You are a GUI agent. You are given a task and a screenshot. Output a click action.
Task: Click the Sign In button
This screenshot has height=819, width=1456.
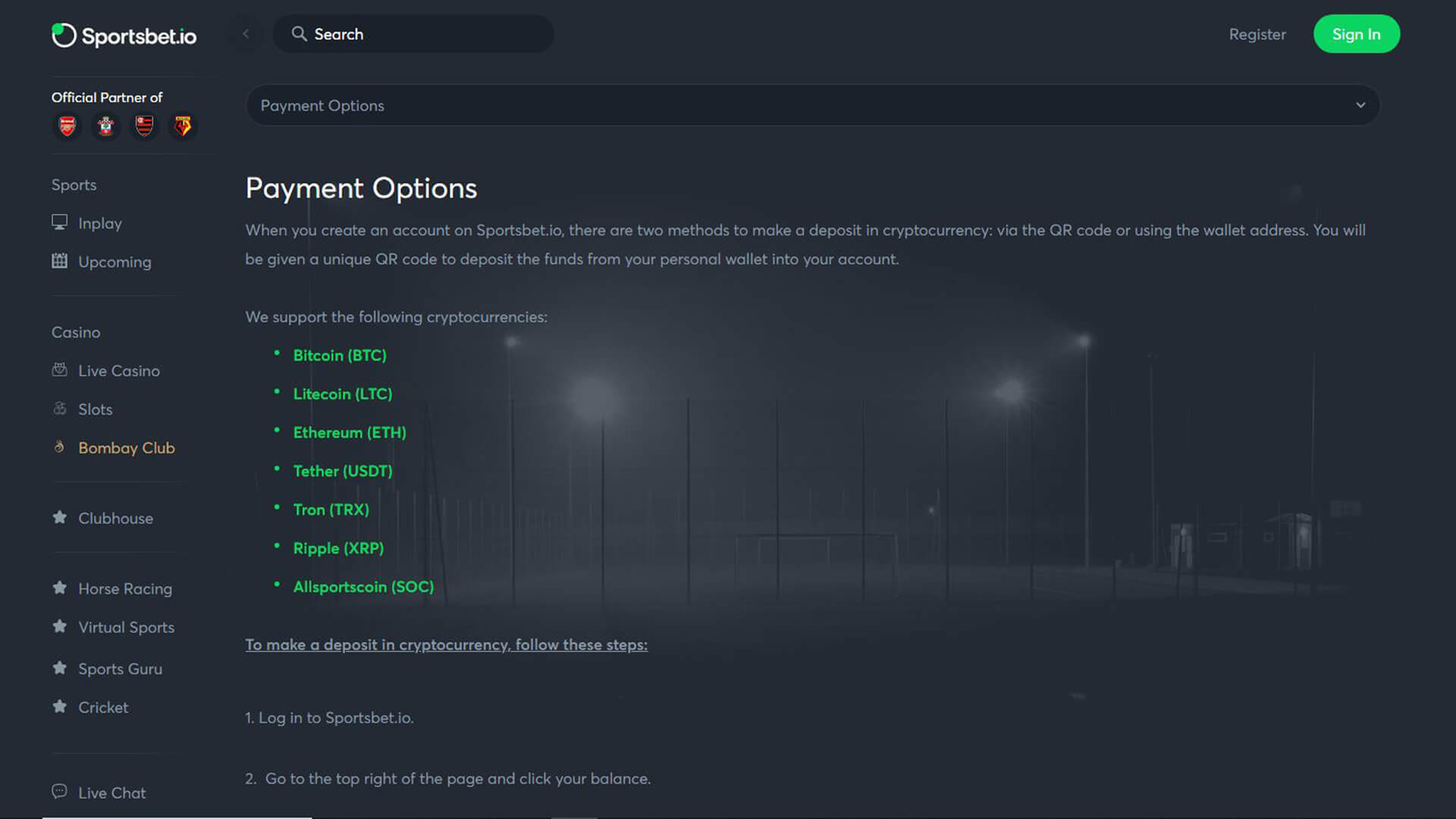[x=1356, y=34]
